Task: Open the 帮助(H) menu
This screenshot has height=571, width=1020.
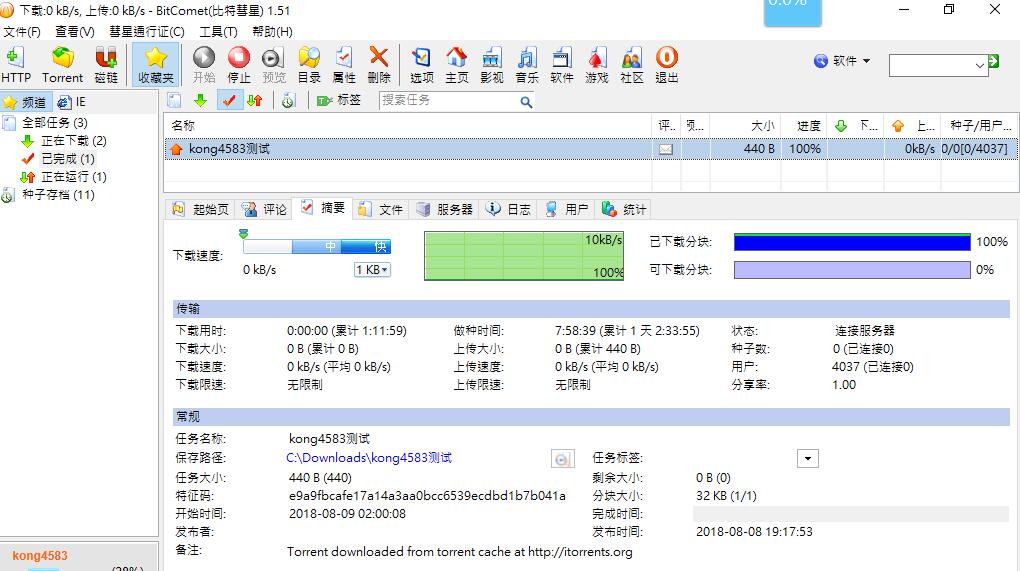Action: tap(272, 31)
